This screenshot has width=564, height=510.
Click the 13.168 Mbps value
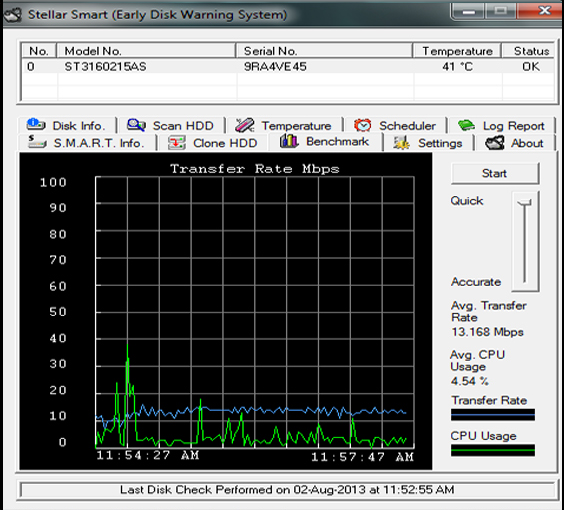487,332
